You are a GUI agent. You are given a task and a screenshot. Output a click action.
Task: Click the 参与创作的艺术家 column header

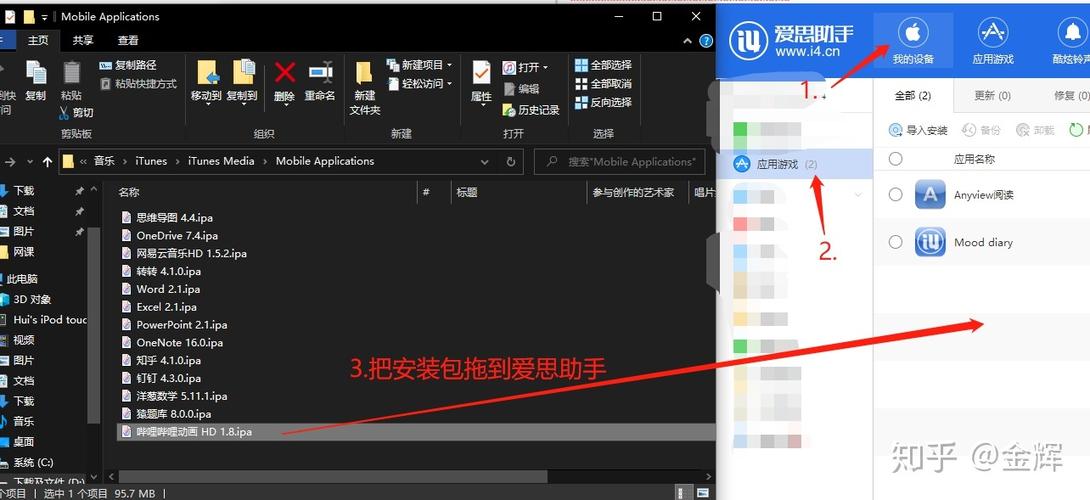(x=633, y=192)
